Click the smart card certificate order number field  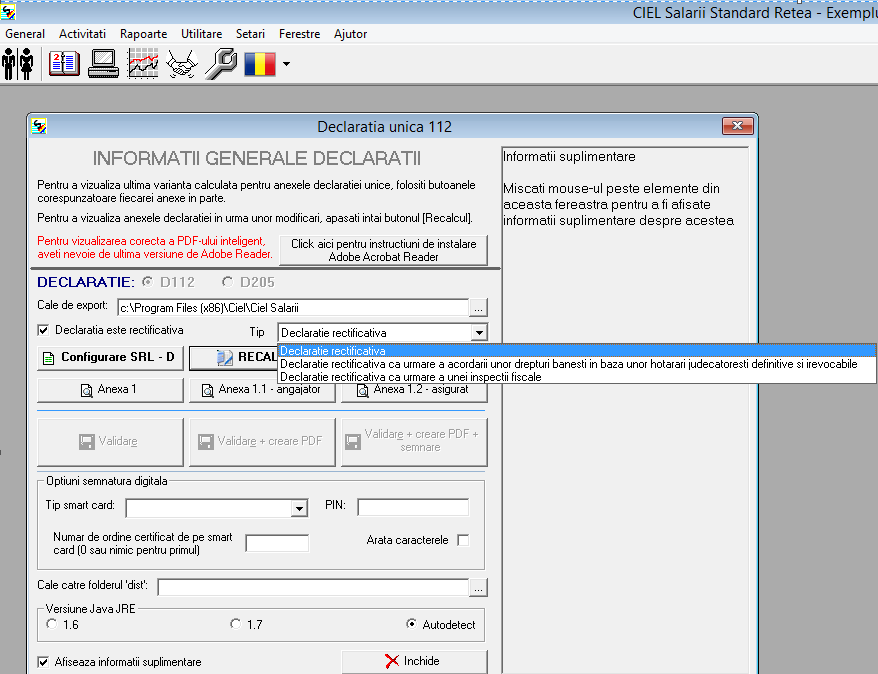(x=277, y=543)
